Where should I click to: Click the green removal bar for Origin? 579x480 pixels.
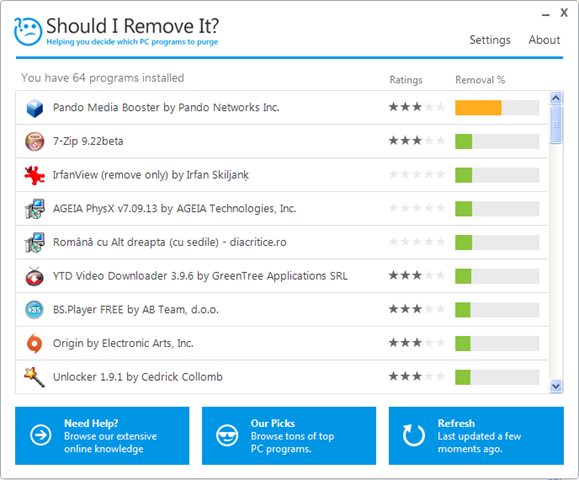(x=463, y=343)
